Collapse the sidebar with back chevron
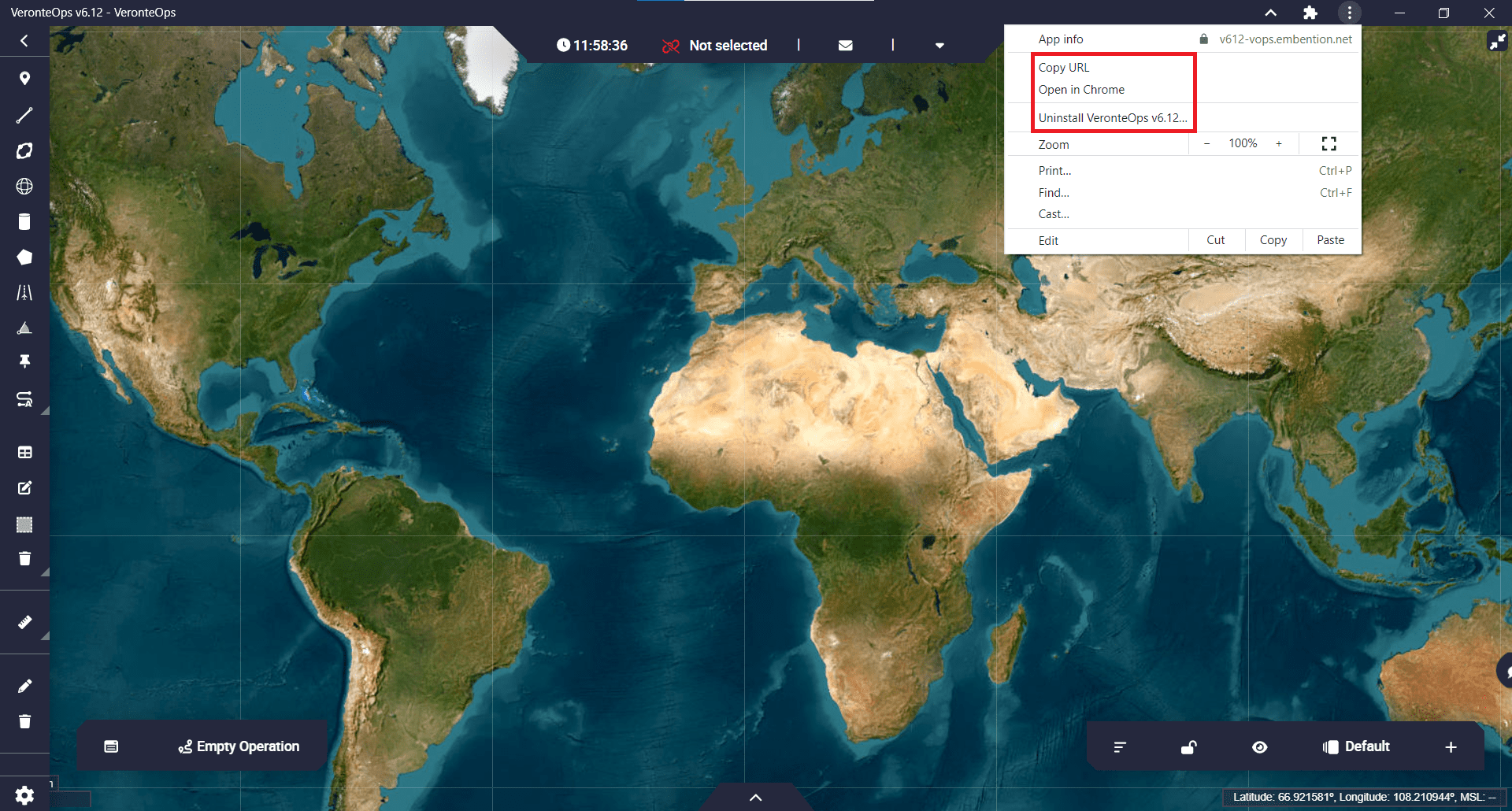Viewport: 1512px width, 811px height. point(24,41)
